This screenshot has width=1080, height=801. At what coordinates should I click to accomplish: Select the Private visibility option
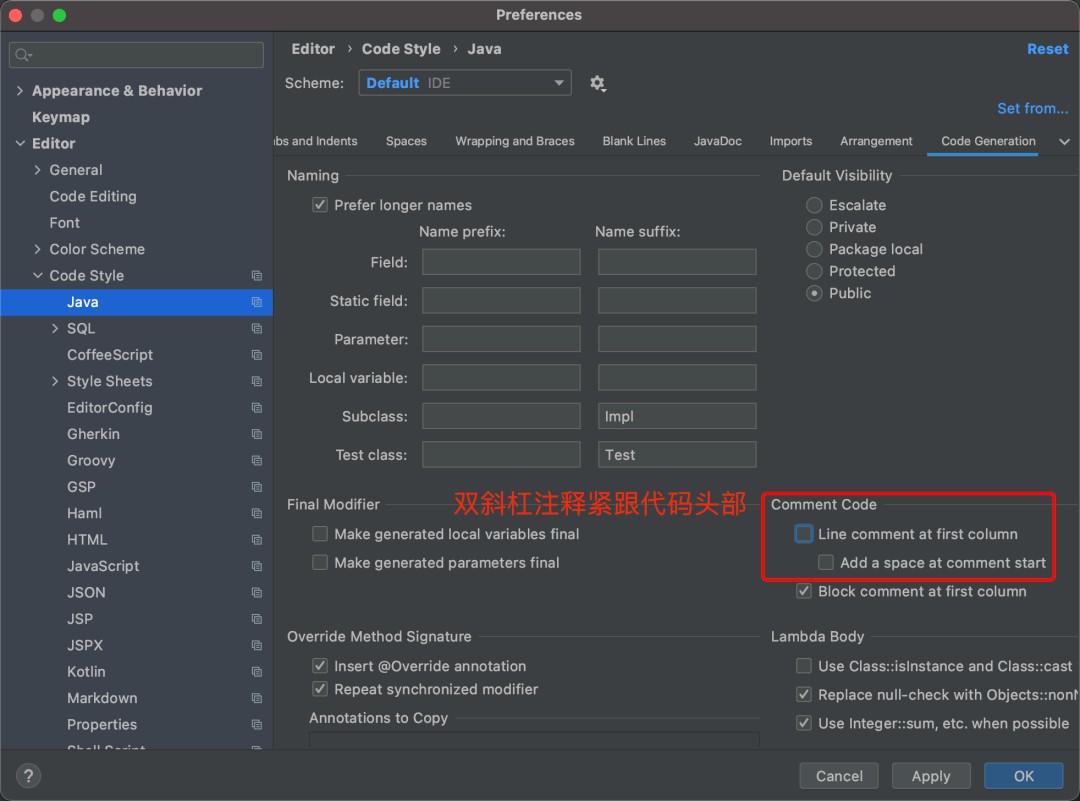click(x=815, y=227)
